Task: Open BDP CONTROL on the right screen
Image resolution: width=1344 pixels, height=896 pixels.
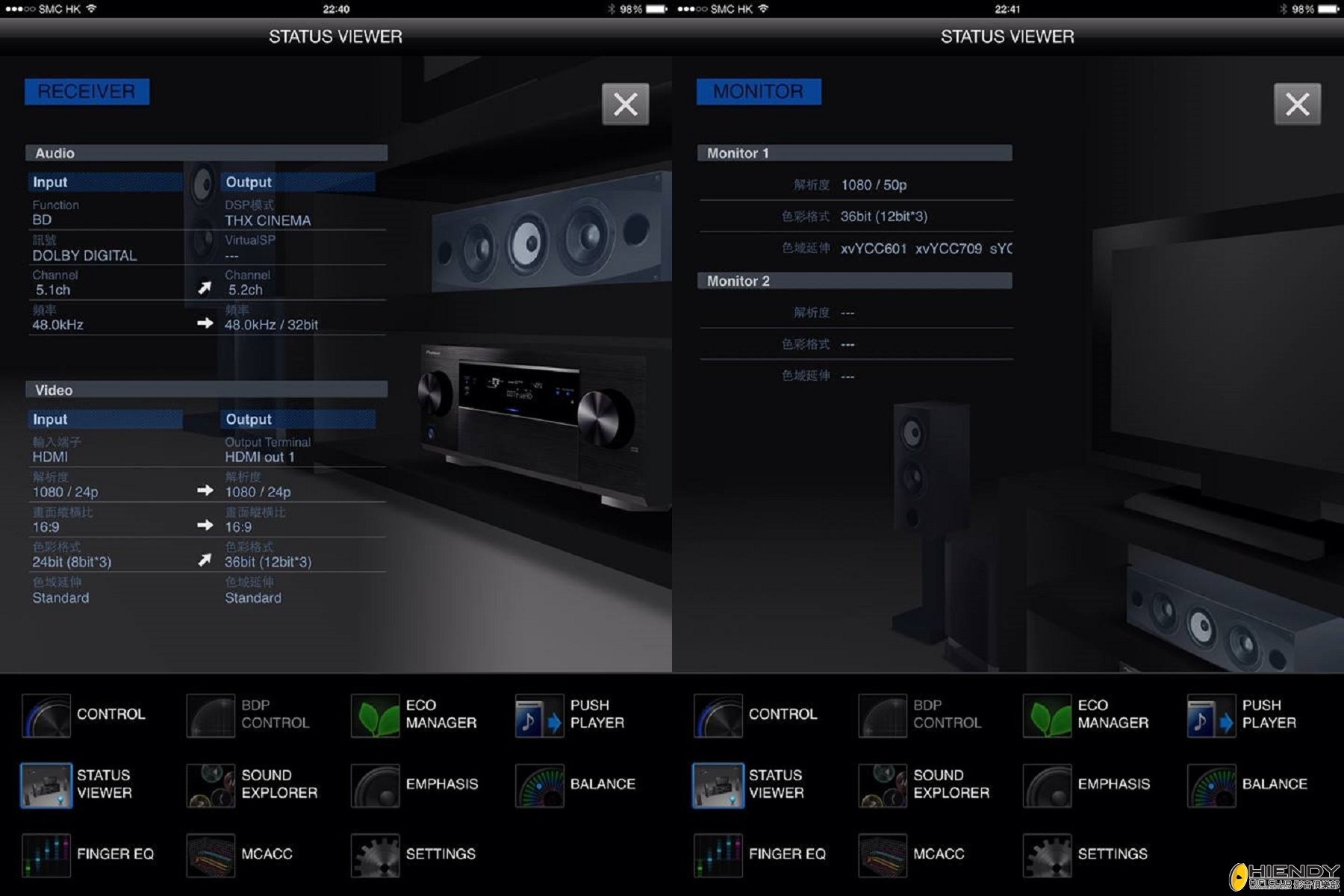Action: tap(883, 715)
